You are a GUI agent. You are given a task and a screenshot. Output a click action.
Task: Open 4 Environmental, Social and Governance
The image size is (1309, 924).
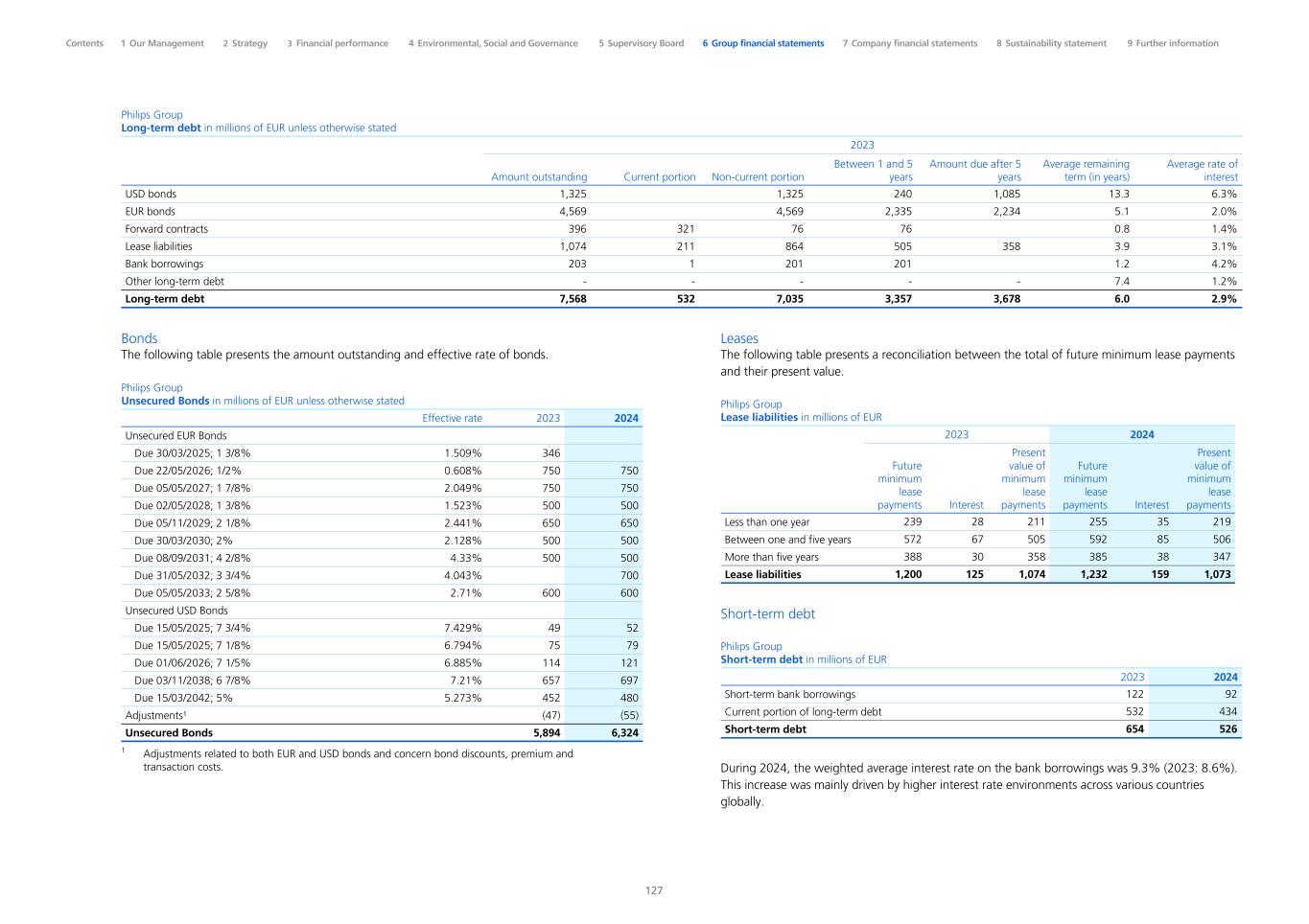coord(493,43)
